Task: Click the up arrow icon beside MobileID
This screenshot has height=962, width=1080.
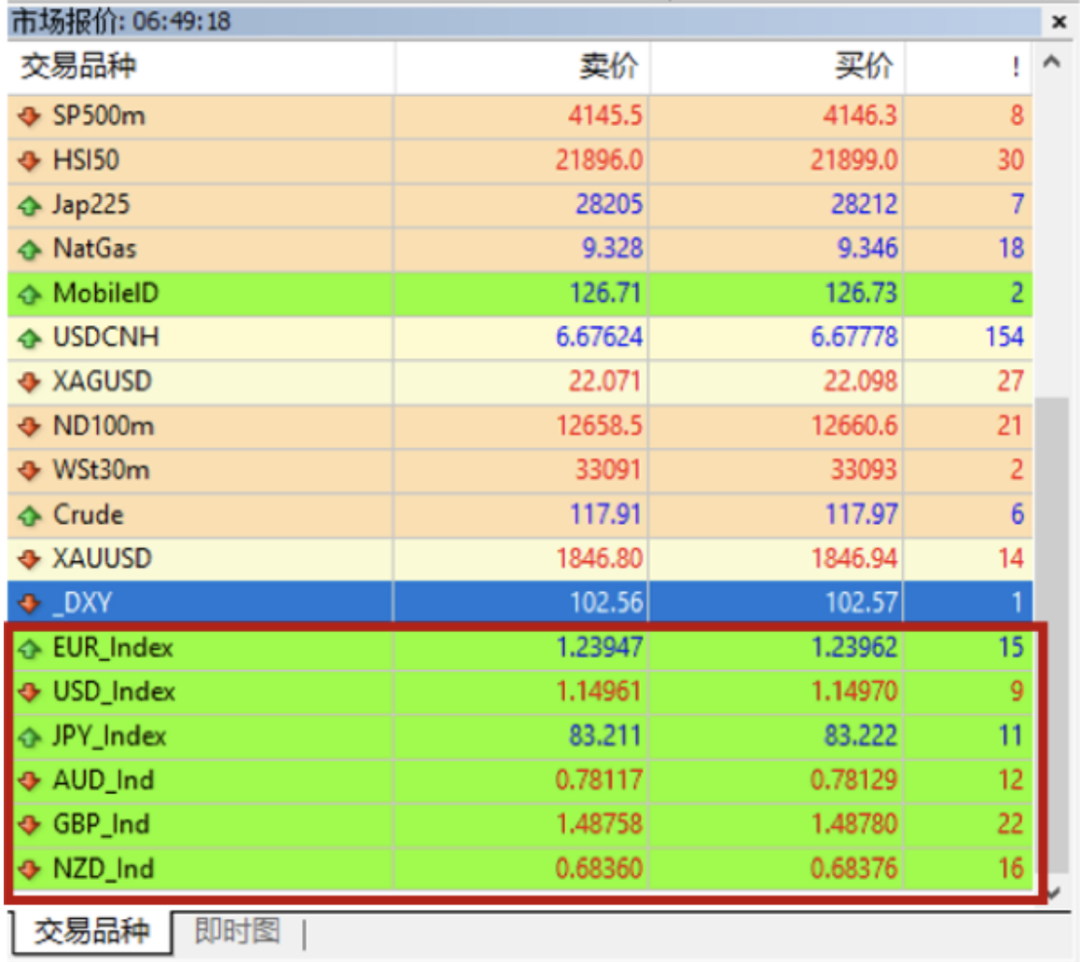Action: pos(30,294)
